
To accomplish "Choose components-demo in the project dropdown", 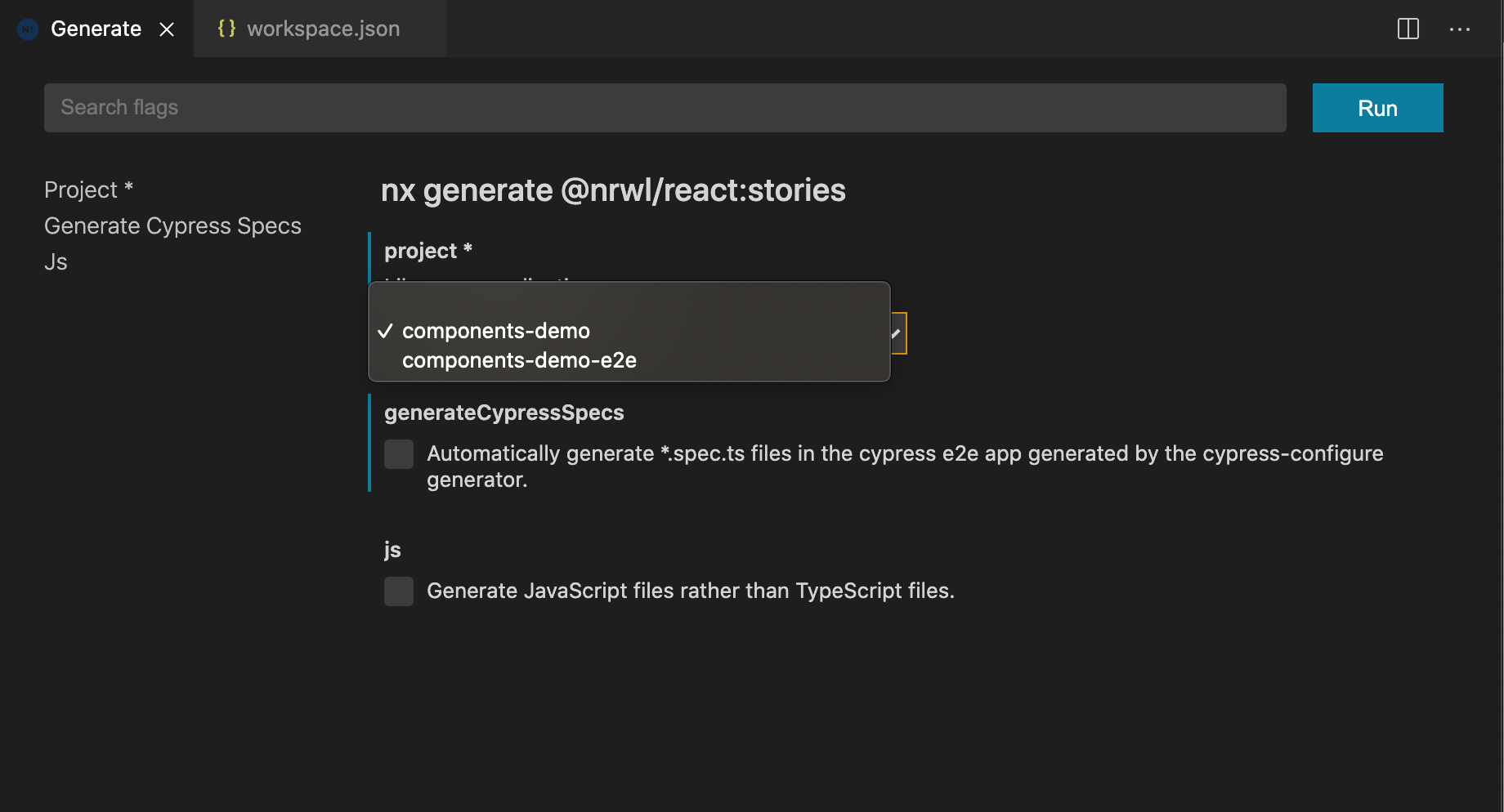I will coord(629,331).
